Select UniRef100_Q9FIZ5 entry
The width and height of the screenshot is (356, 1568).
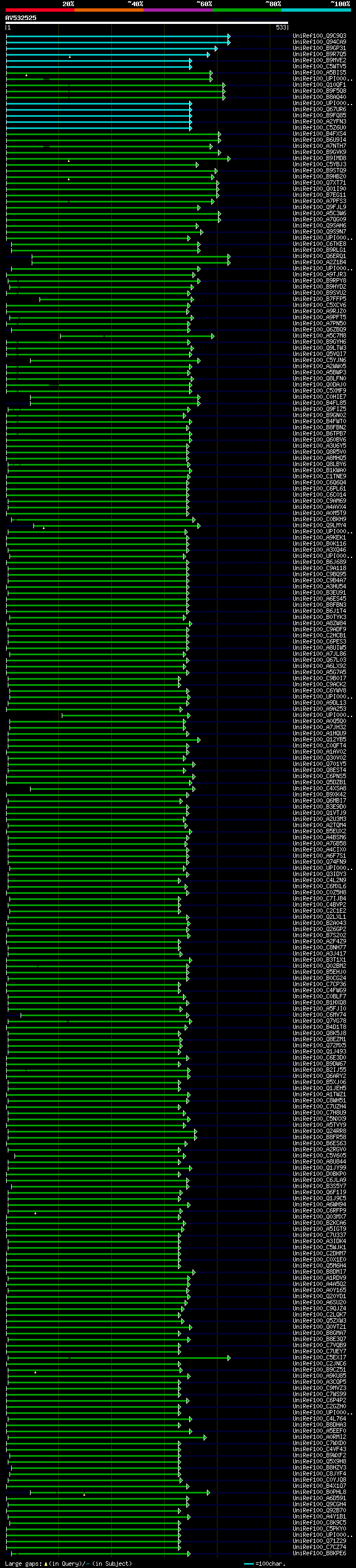tap(319, 409)
